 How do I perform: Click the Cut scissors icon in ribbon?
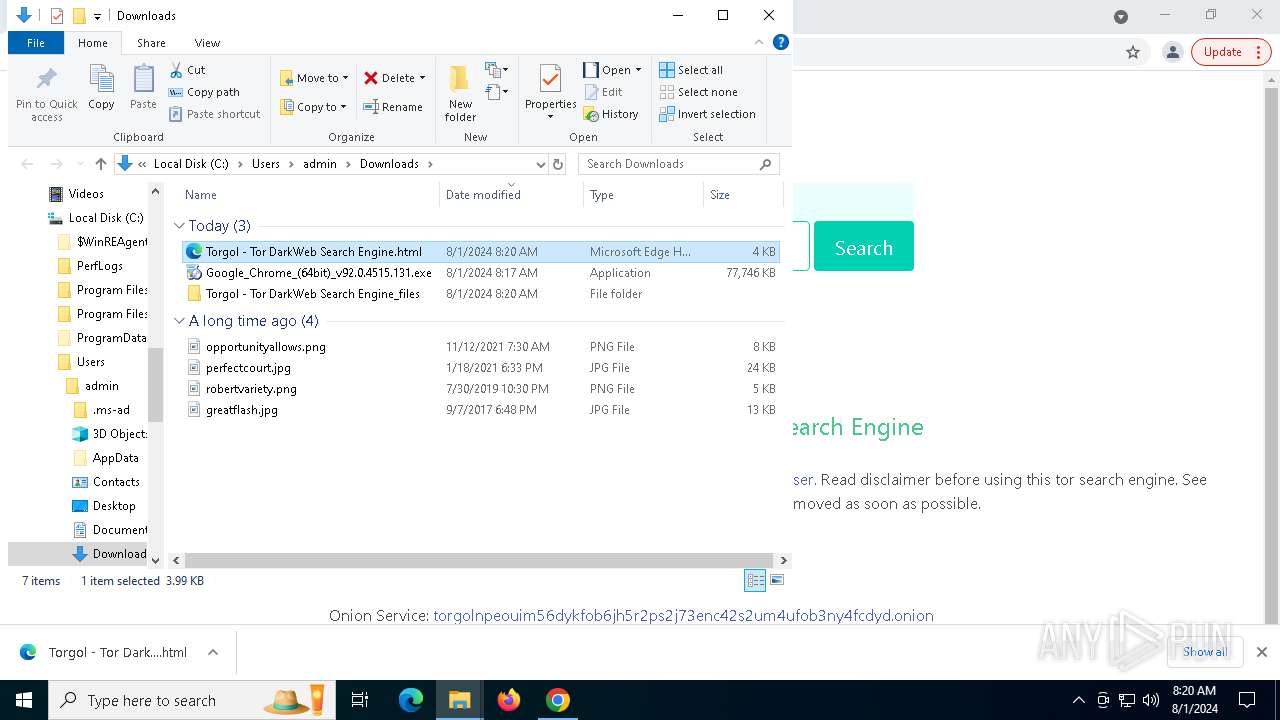[x=176, y=70]
